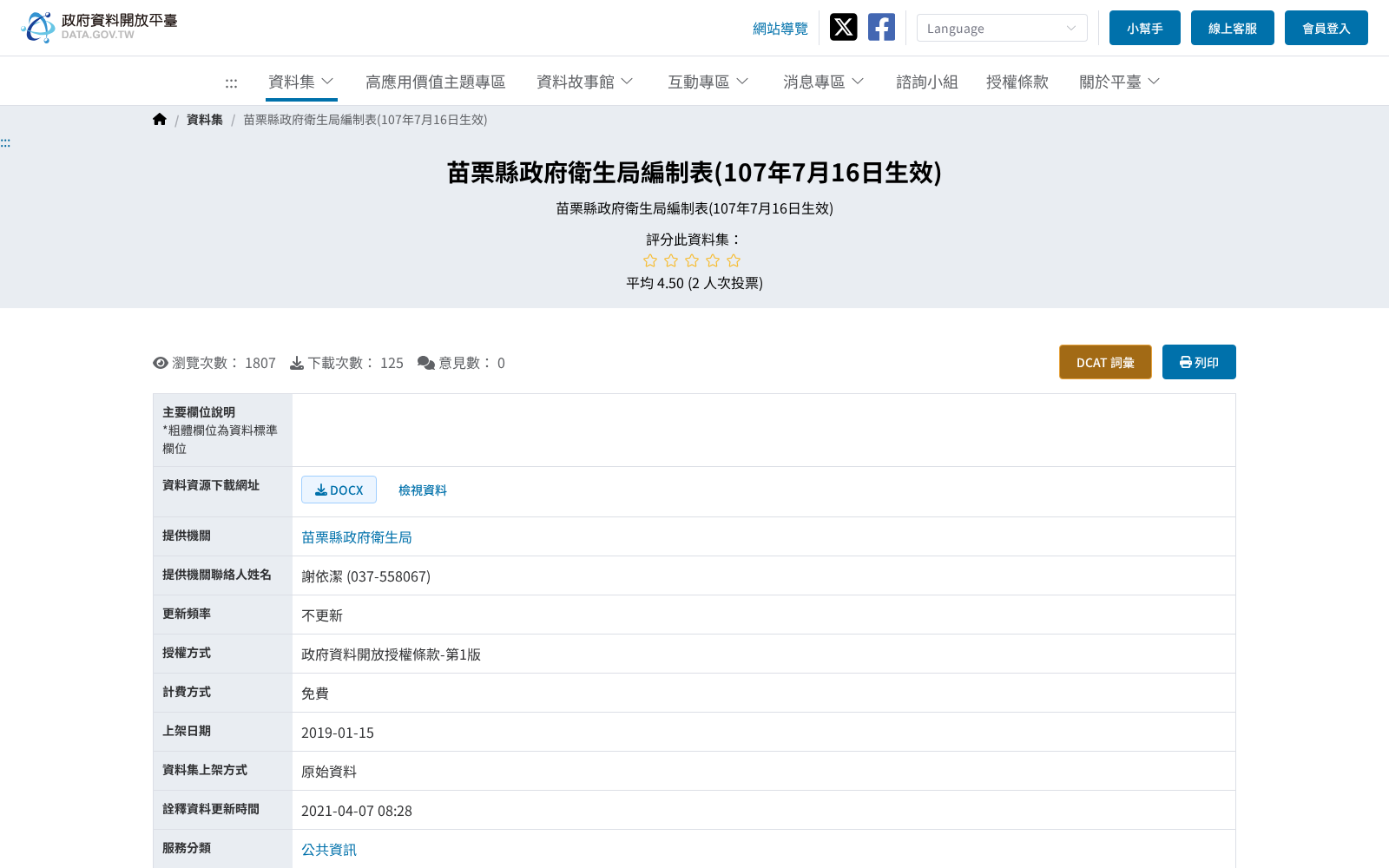Click 意見數 0 comment count
Image resolution: width=1389 pixels, height=868 pixels.
coord(461,363)
